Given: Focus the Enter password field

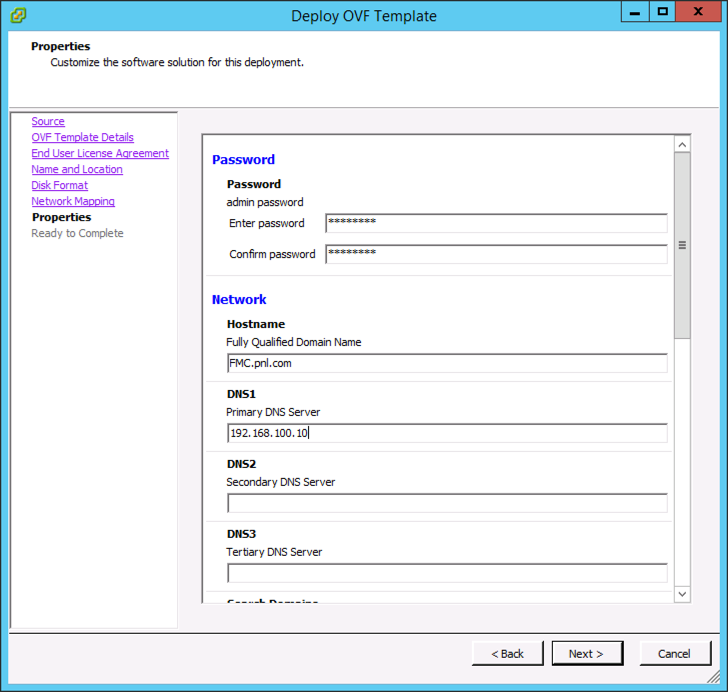Looking at the screenshot, I should (496, 223).
